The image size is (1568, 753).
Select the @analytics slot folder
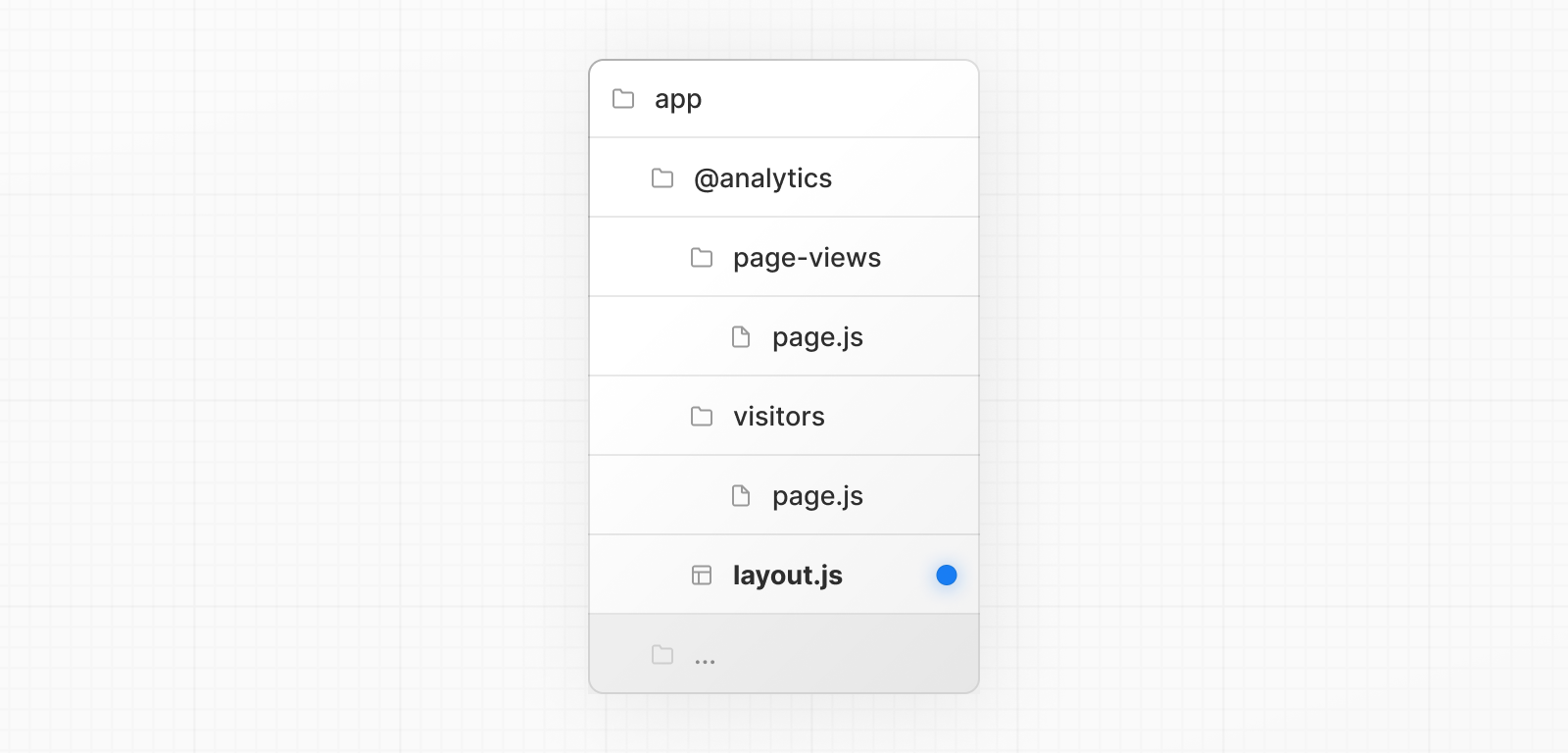(762, 178)
